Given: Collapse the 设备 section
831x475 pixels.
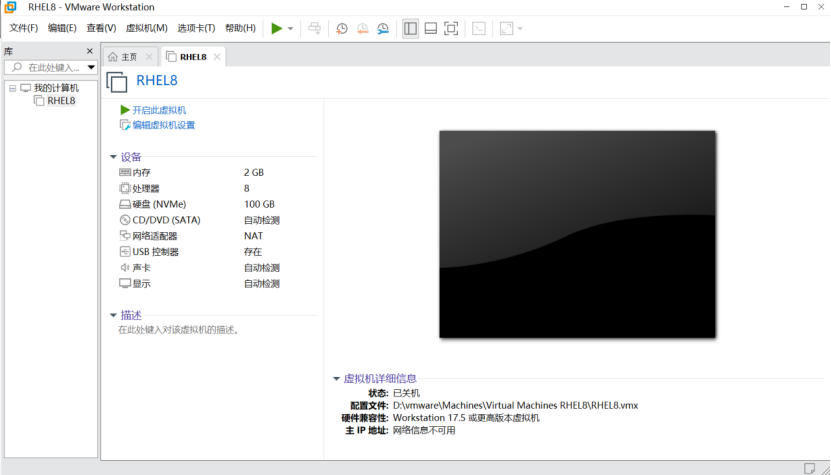Looking at the screenshot, I should (113, 157).
